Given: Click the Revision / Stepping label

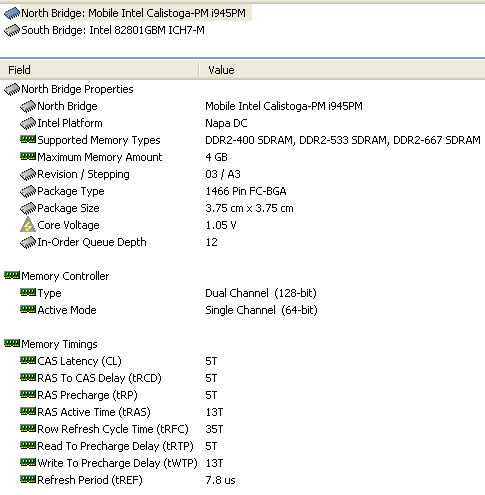Looking at the screenshot, I should (x=83, y=174).
